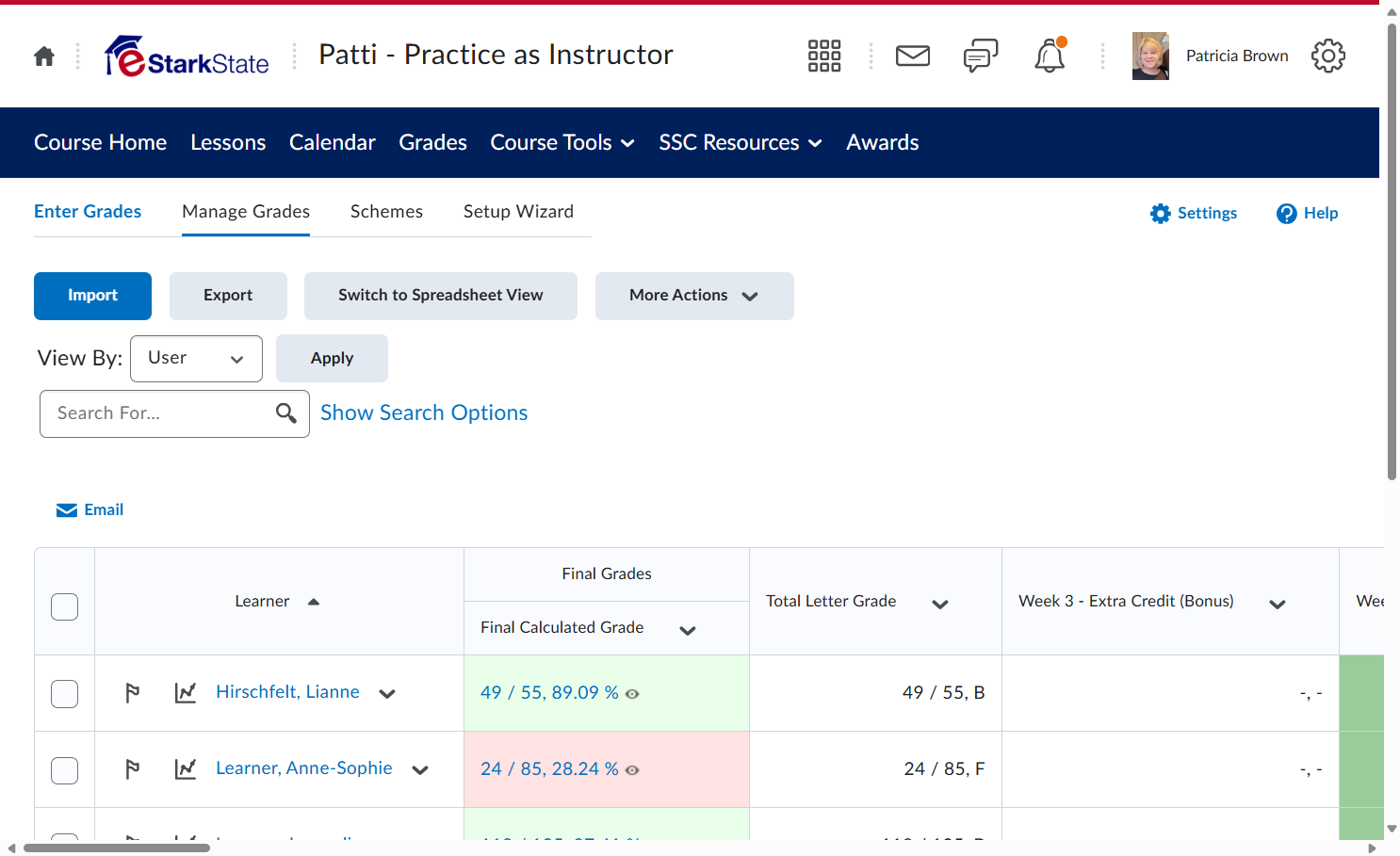Toggle visibility eye on the 28.24 % grade
1400x856 pixels.
click(633, 770)
